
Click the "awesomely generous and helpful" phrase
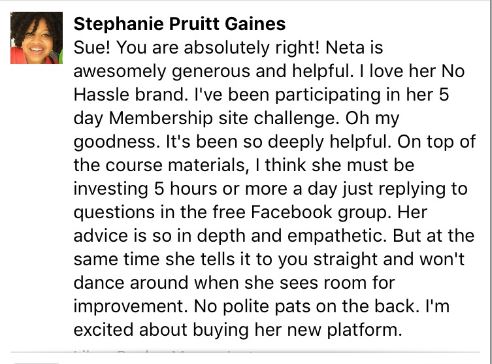213,71
